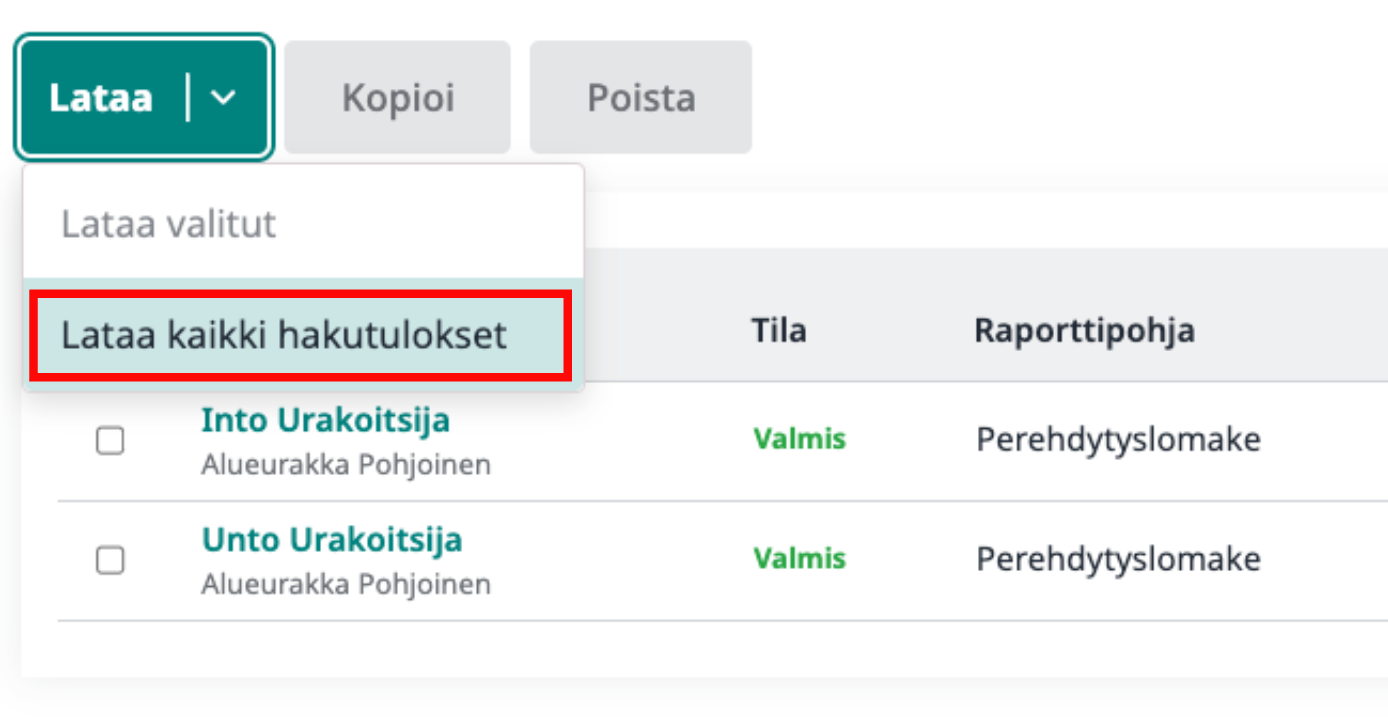This screenshot has width=1388, height=720.
Task: Tick the checkbox for Into Urakoitsija
Action: 110,440
